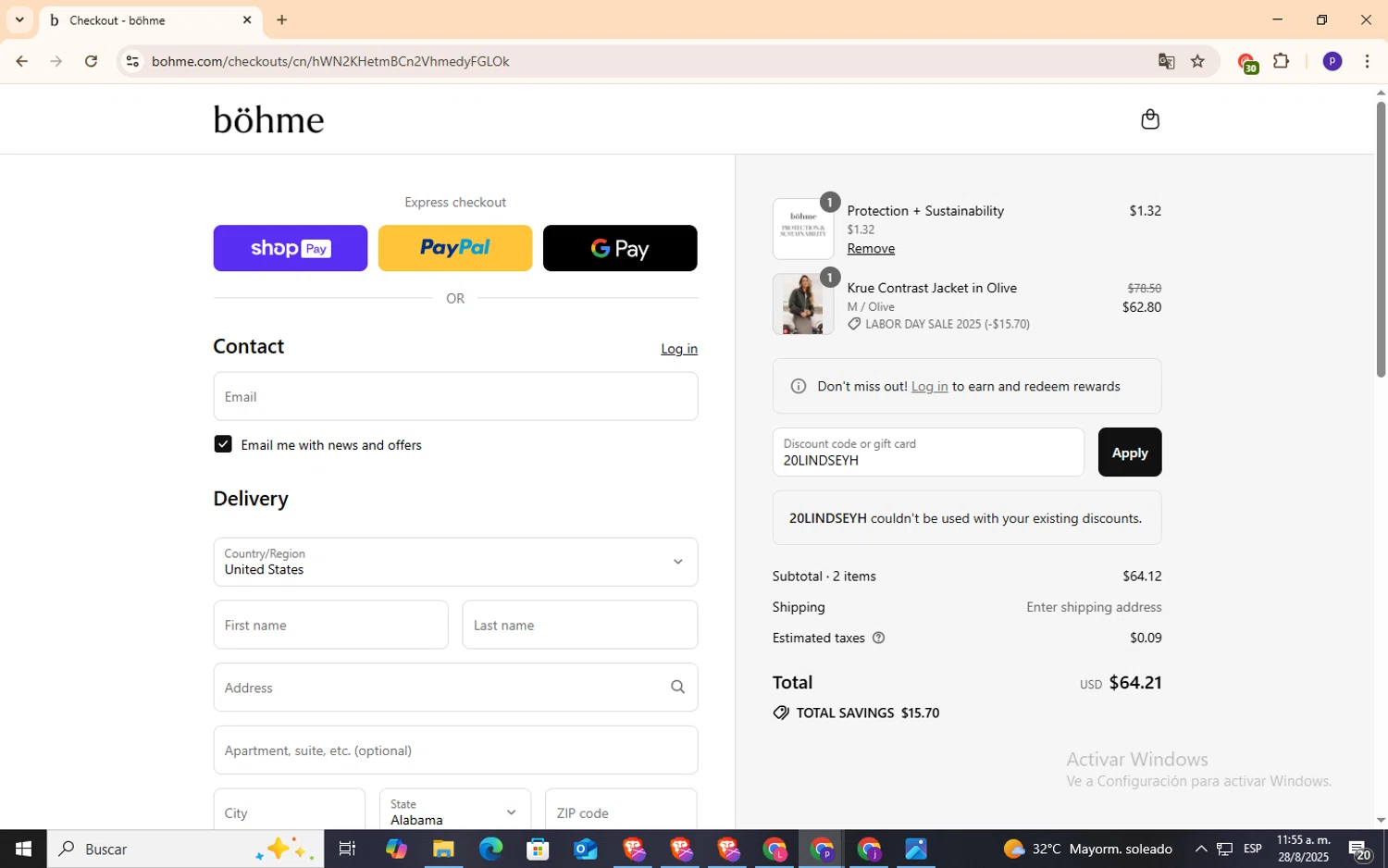Viewport: 1388px width, 868px height.
Task: Launch Microsoft Edge from the taskbar
Action: click(490, 849)
